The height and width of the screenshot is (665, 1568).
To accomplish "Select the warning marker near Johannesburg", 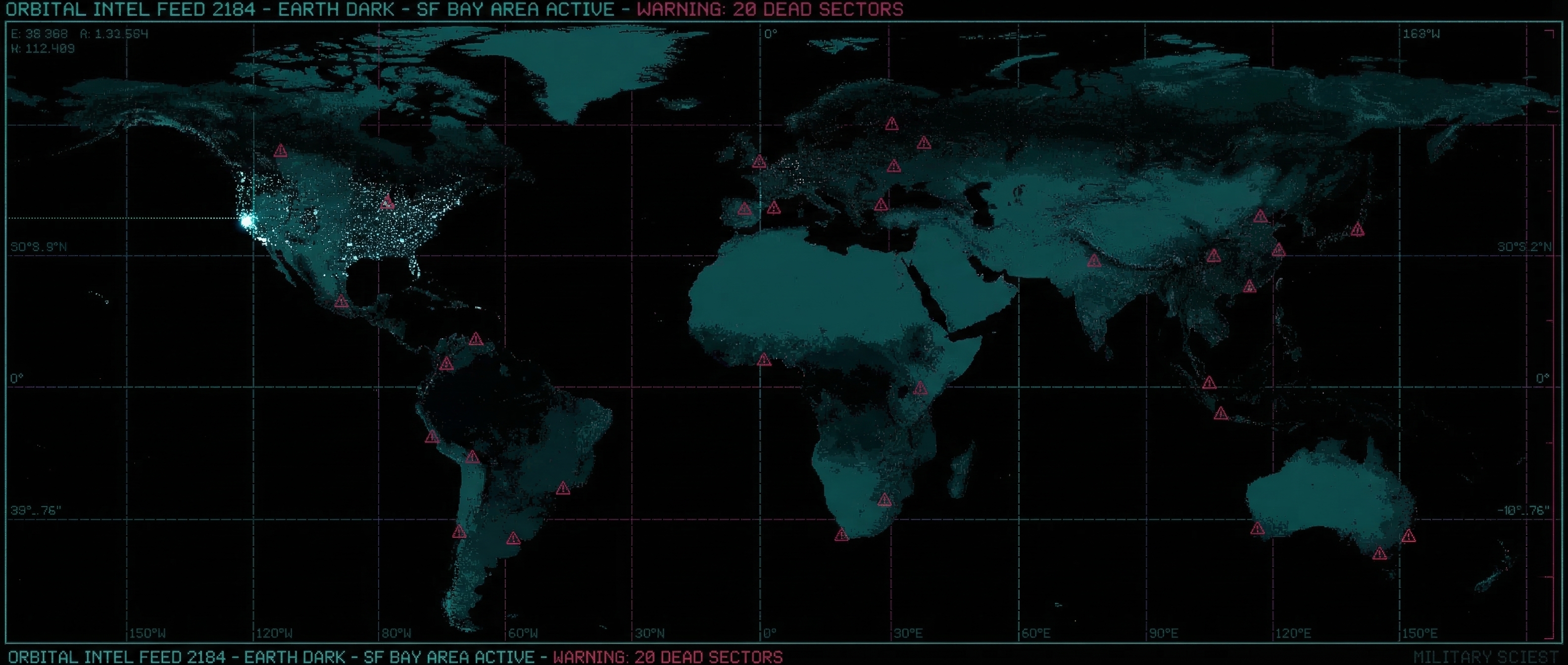I will click(x=884, y=500).
